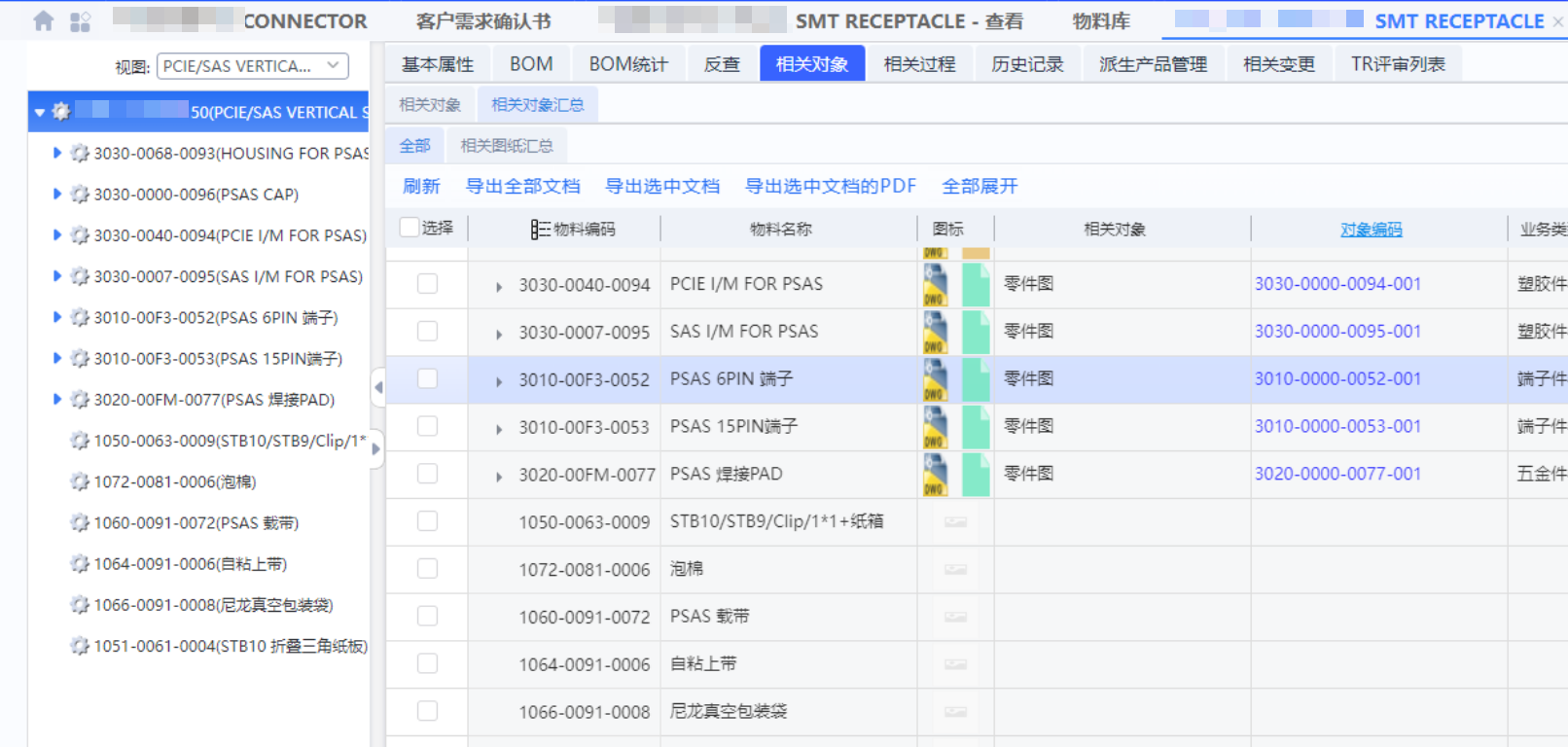Switch to the 相关过程 tab

coord(919,64)
